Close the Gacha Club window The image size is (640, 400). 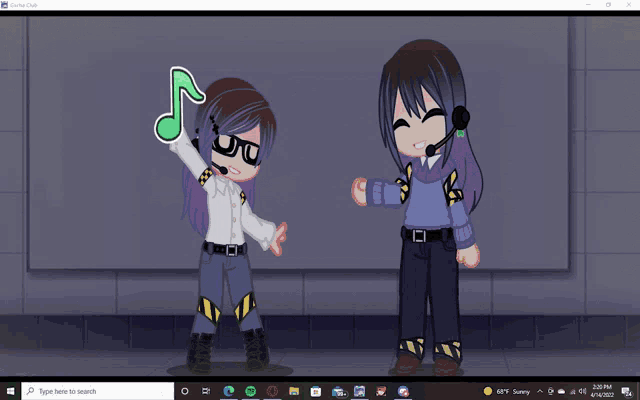(629, 4)
